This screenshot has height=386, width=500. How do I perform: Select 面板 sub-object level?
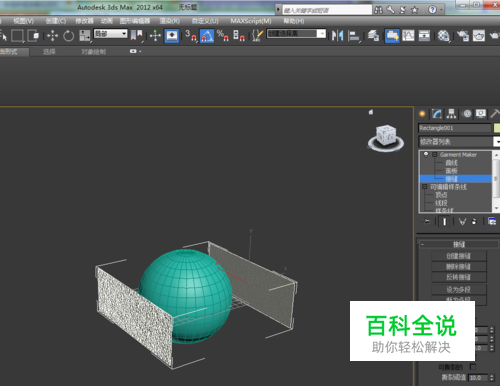(x=452, y=171)
